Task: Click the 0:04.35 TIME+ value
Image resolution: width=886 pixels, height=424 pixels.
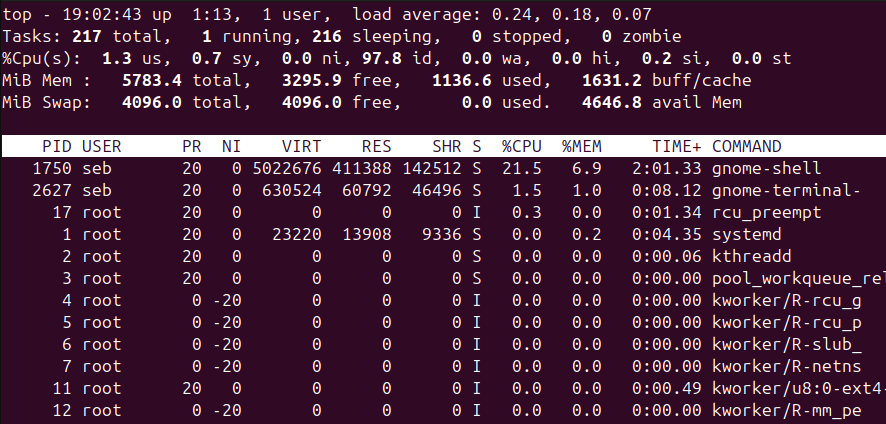Action: point(667,235)
